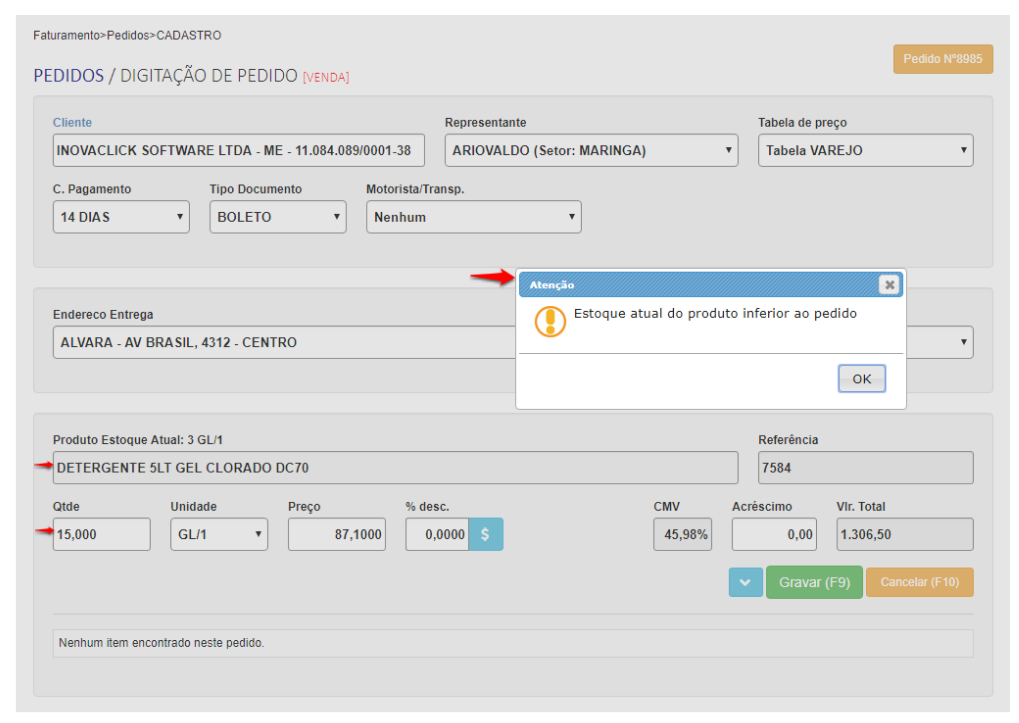Focus the Preço price field
Image resolution: width=1019 pixels, height=723 pixels.
click(336, 535)
